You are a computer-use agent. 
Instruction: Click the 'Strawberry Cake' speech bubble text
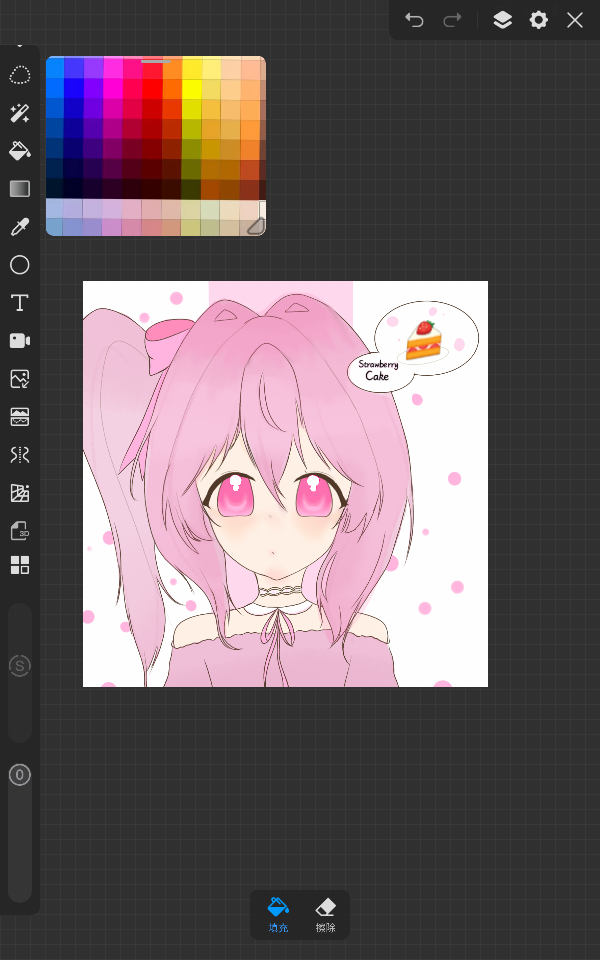(x=378, y=370)
